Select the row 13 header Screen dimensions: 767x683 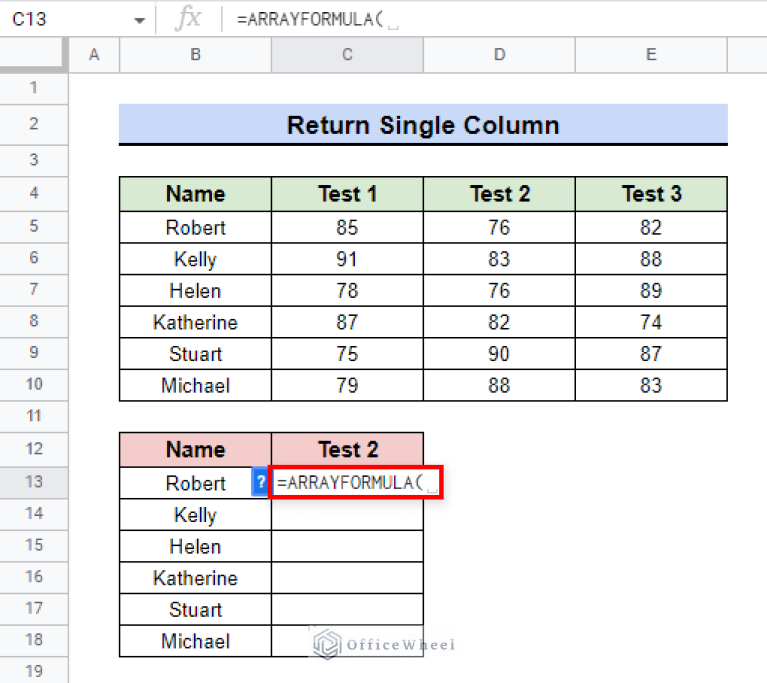[34, 482]
